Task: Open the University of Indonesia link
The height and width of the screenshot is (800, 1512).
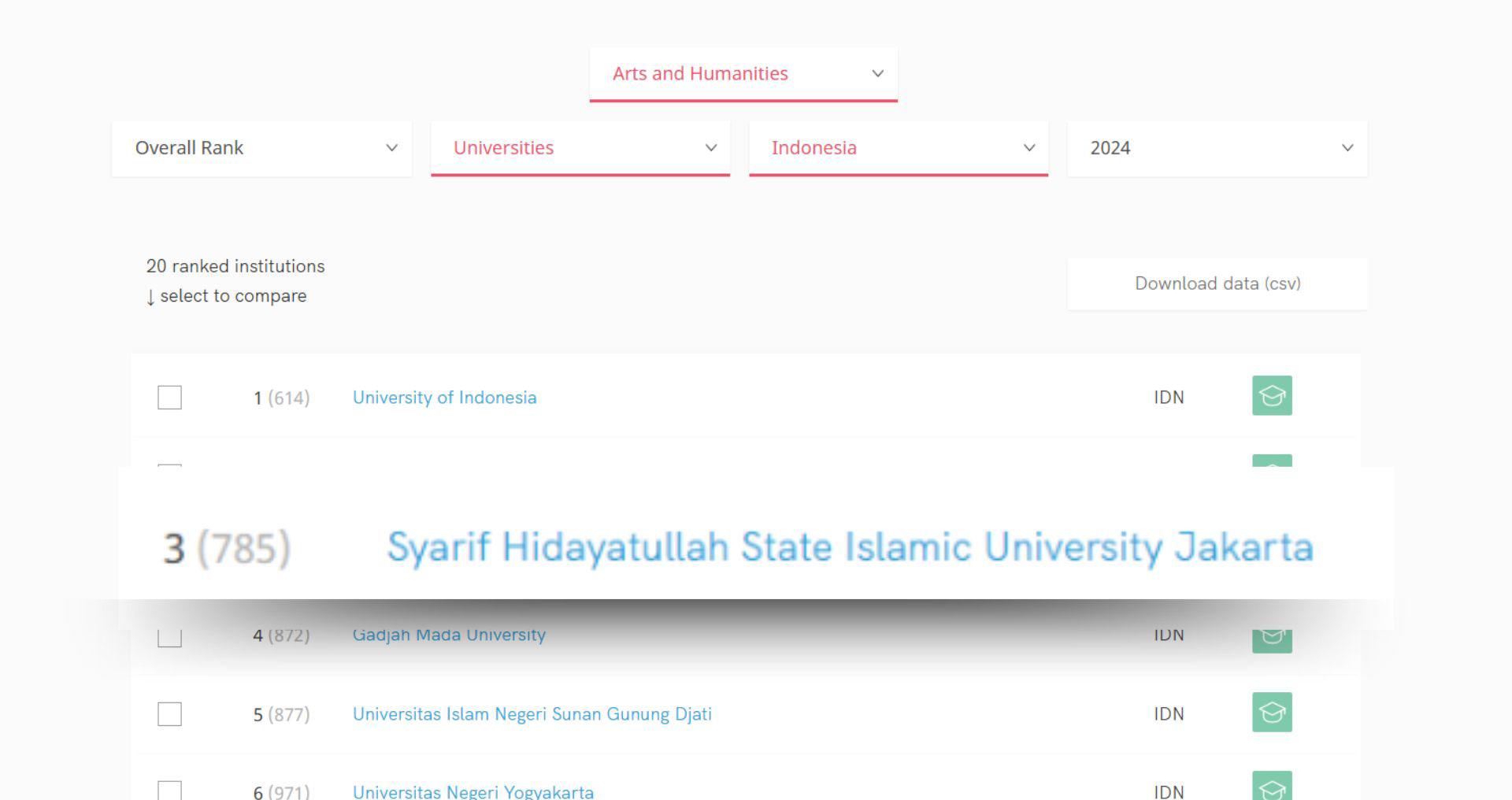Action: coord(444,398)
